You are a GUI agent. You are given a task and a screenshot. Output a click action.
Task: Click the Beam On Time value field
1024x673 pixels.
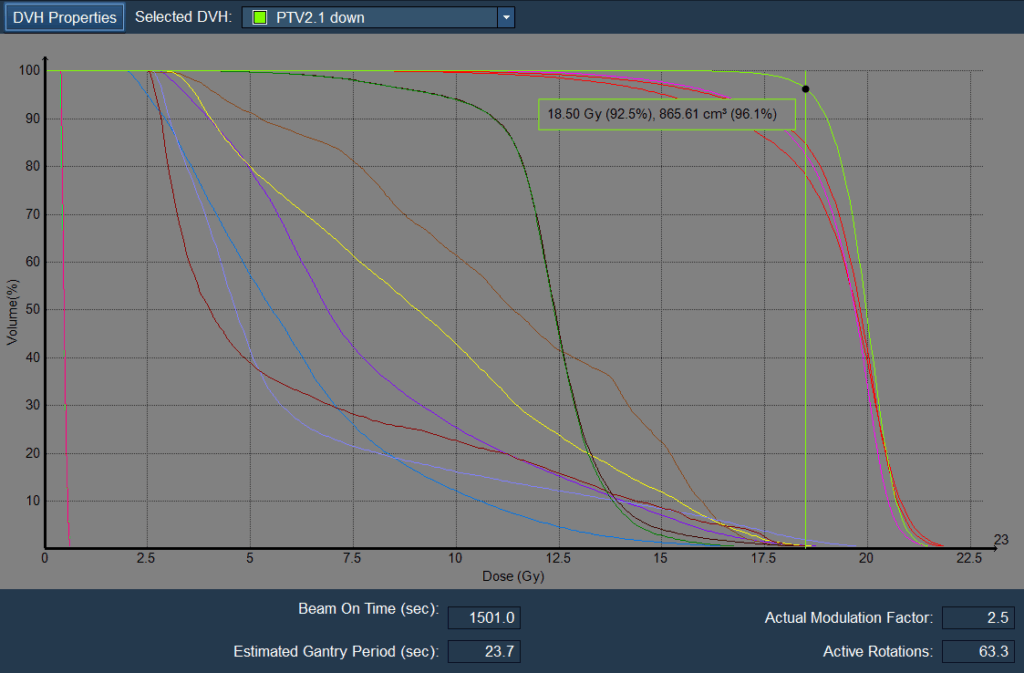(484, 618)
